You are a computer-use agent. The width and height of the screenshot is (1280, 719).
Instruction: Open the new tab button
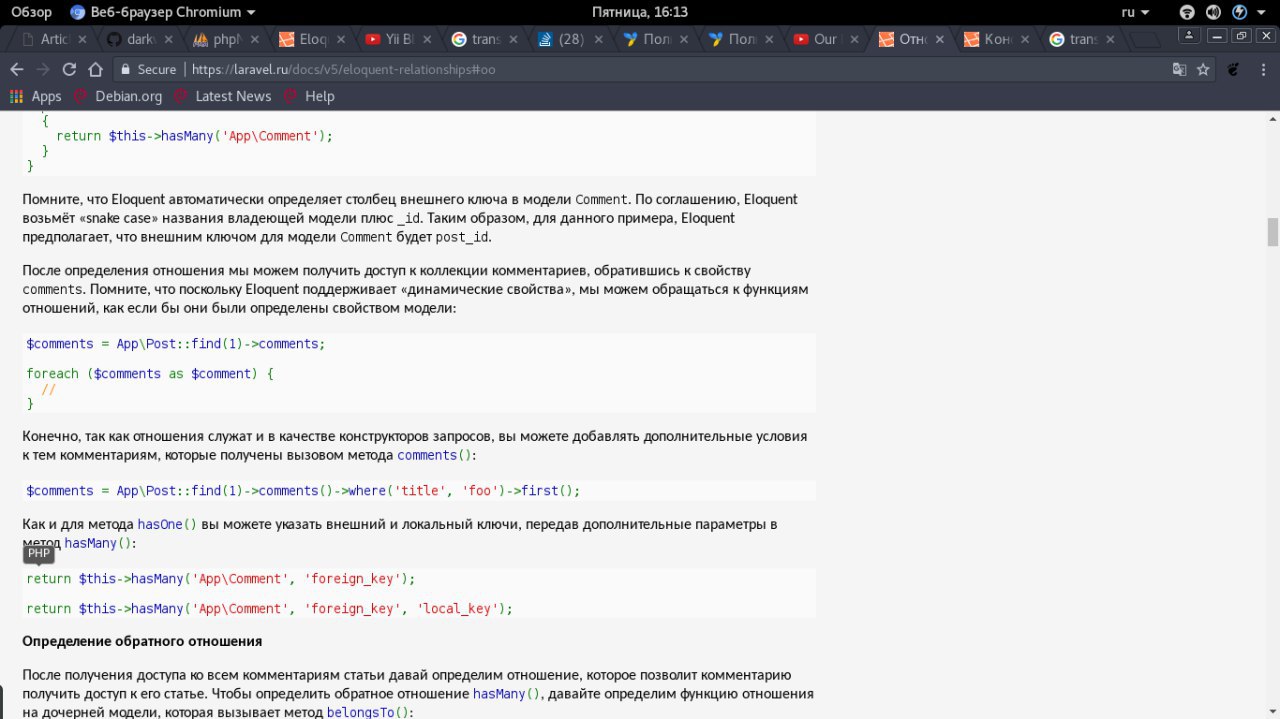pos(1145,40)
